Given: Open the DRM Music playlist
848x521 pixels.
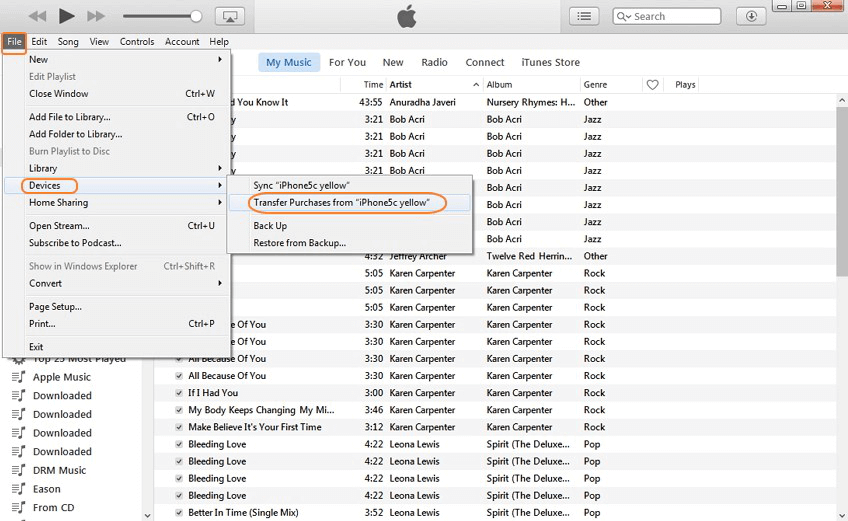Looking at the screenshot, I should click(59, 470).
